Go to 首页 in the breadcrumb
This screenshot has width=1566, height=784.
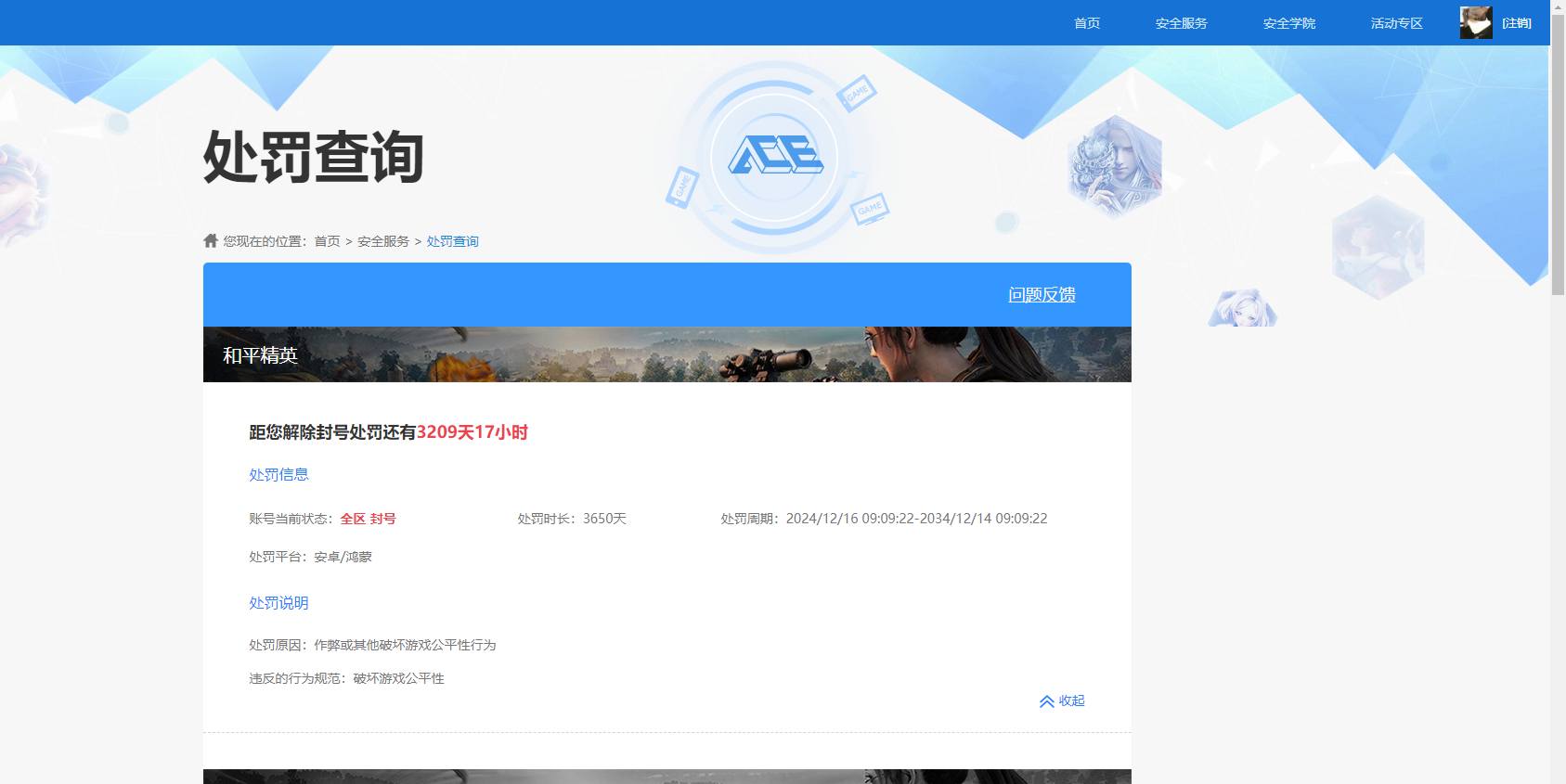(327, 241)
